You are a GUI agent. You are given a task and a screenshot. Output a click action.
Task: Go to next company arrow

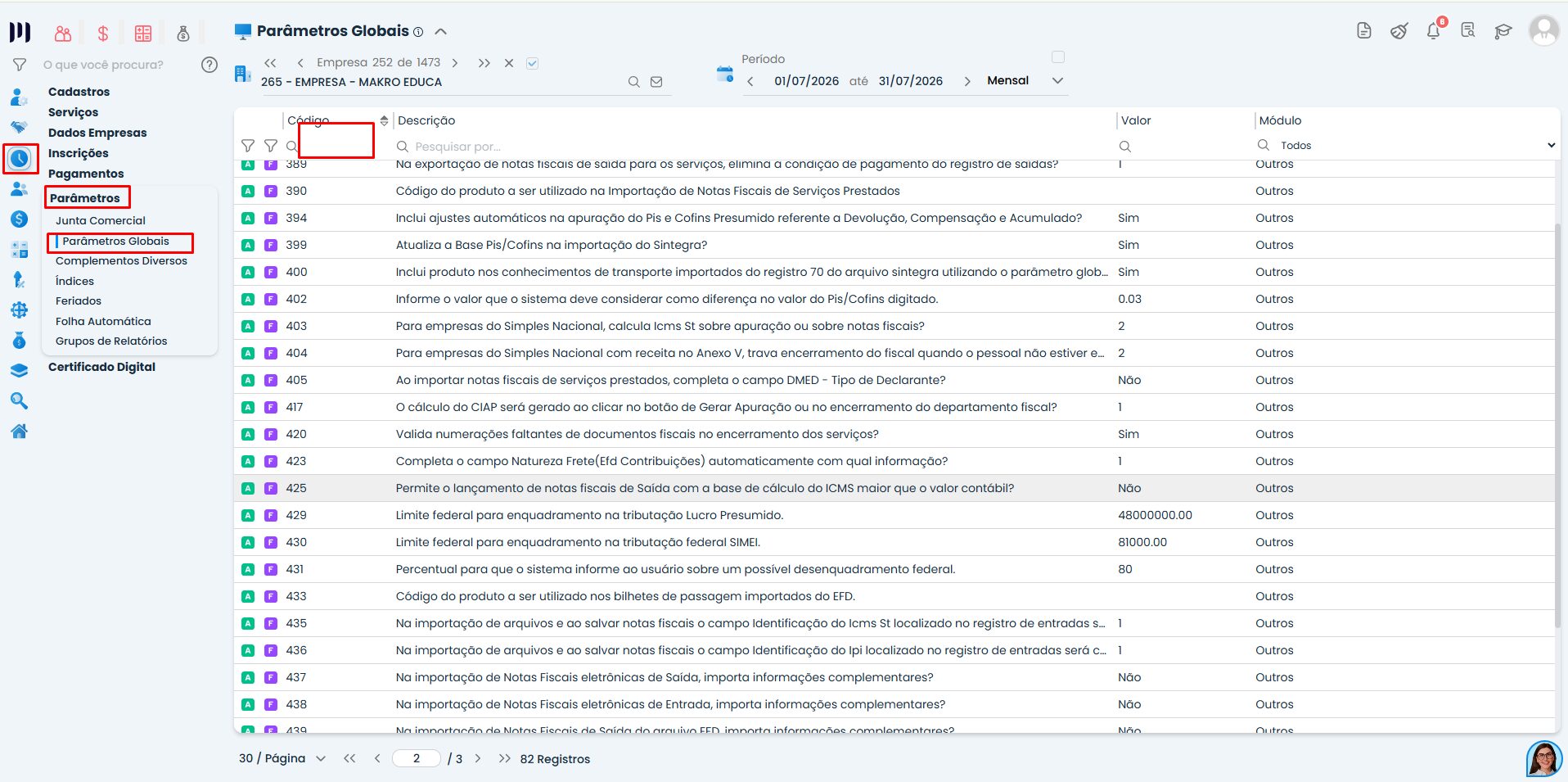455,63
